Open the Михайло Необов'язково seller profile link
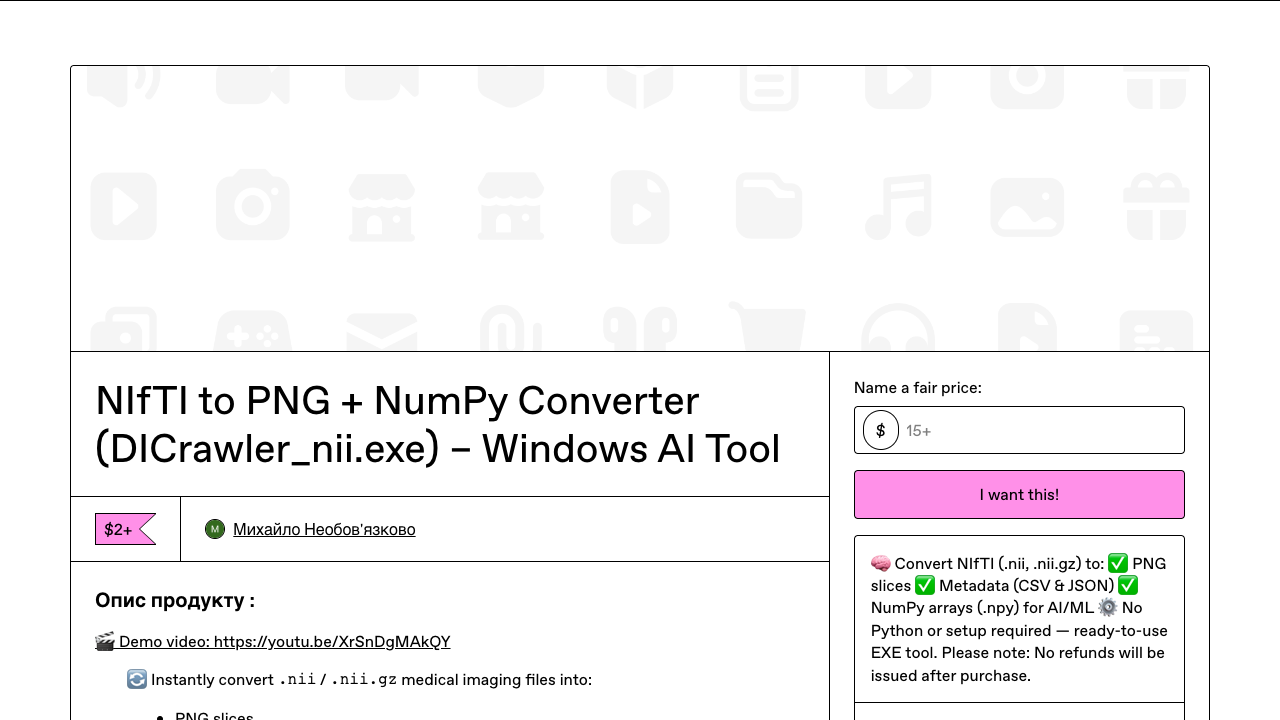Image resolution: width=1280 pixels, height=720 pixels. pyautogui.click(x=324, y=529)
